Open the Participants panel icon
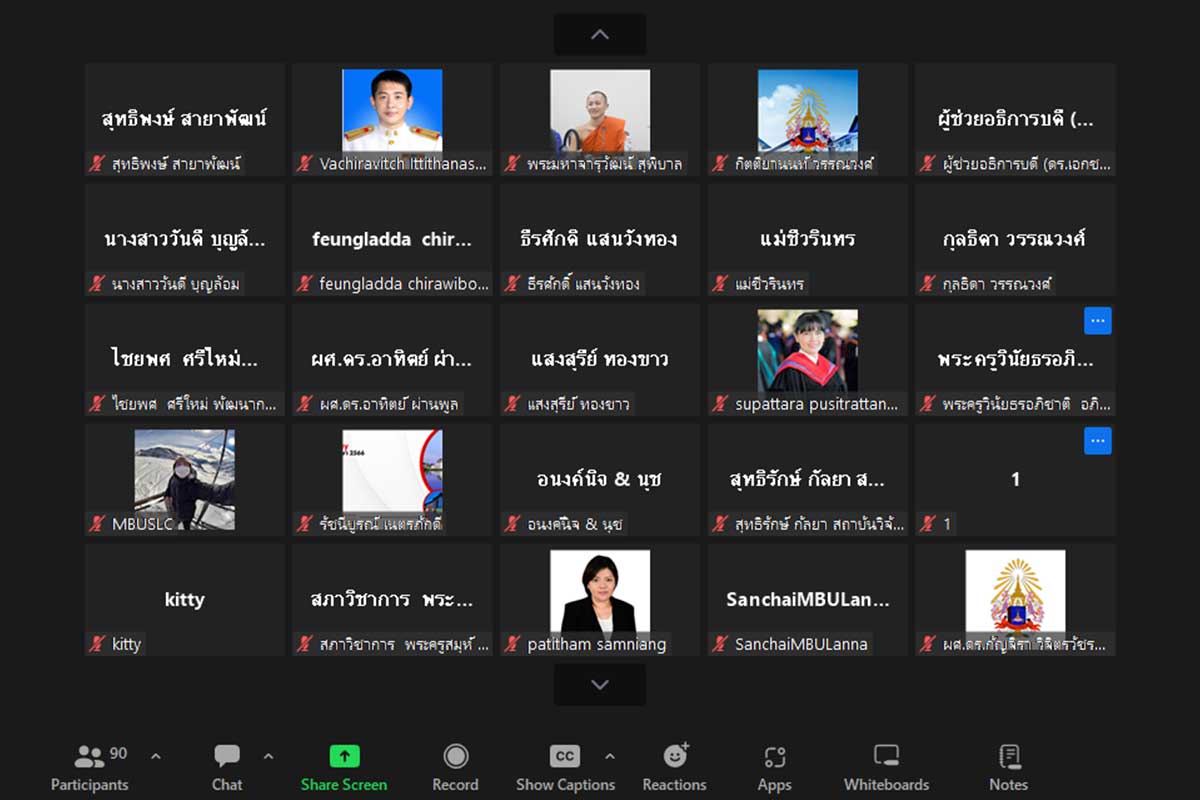This screenshot has width=1200, height=800. click(89, 756)
